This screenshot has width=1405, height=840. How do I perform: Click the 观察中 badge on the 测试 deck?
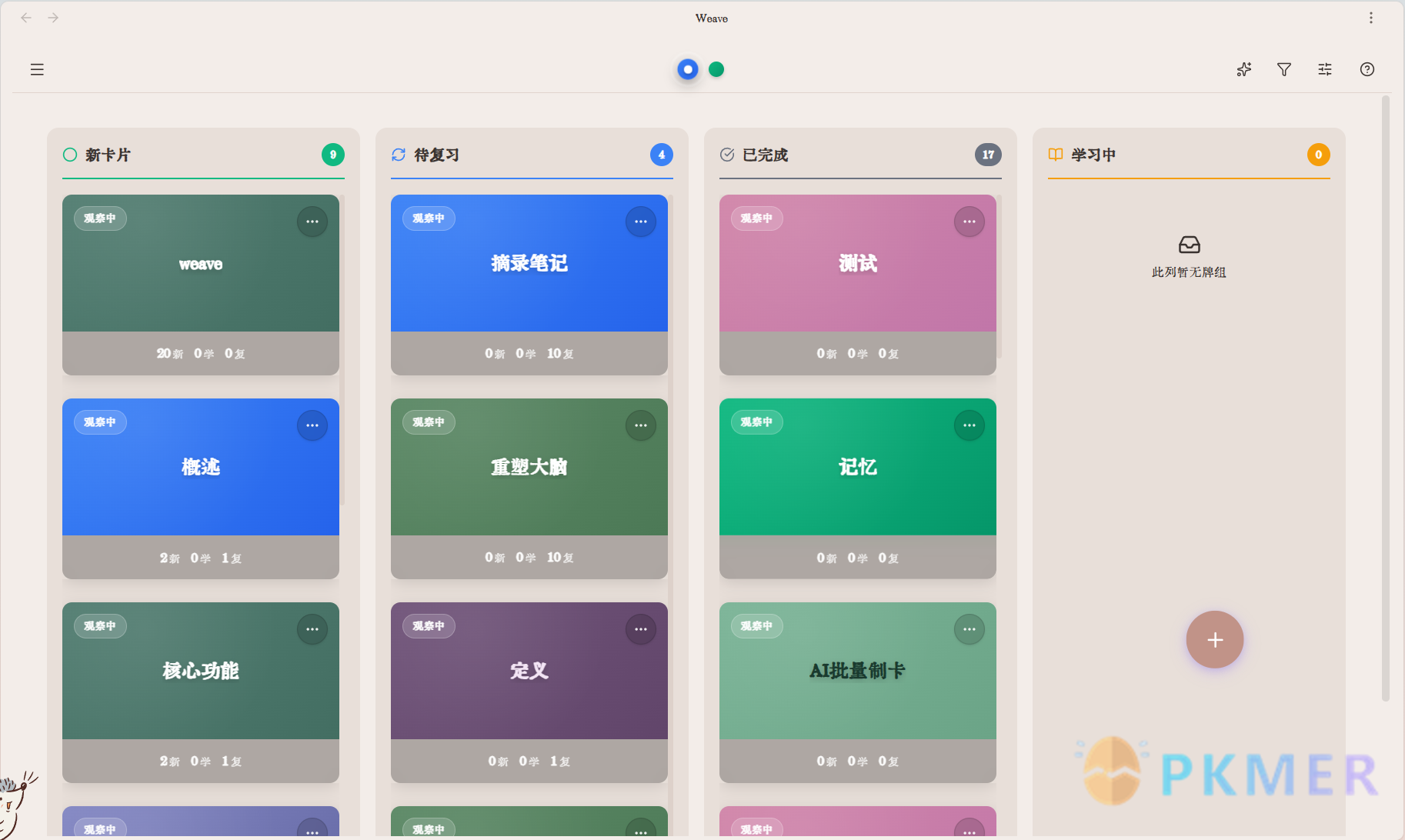[x=757, y=218]
